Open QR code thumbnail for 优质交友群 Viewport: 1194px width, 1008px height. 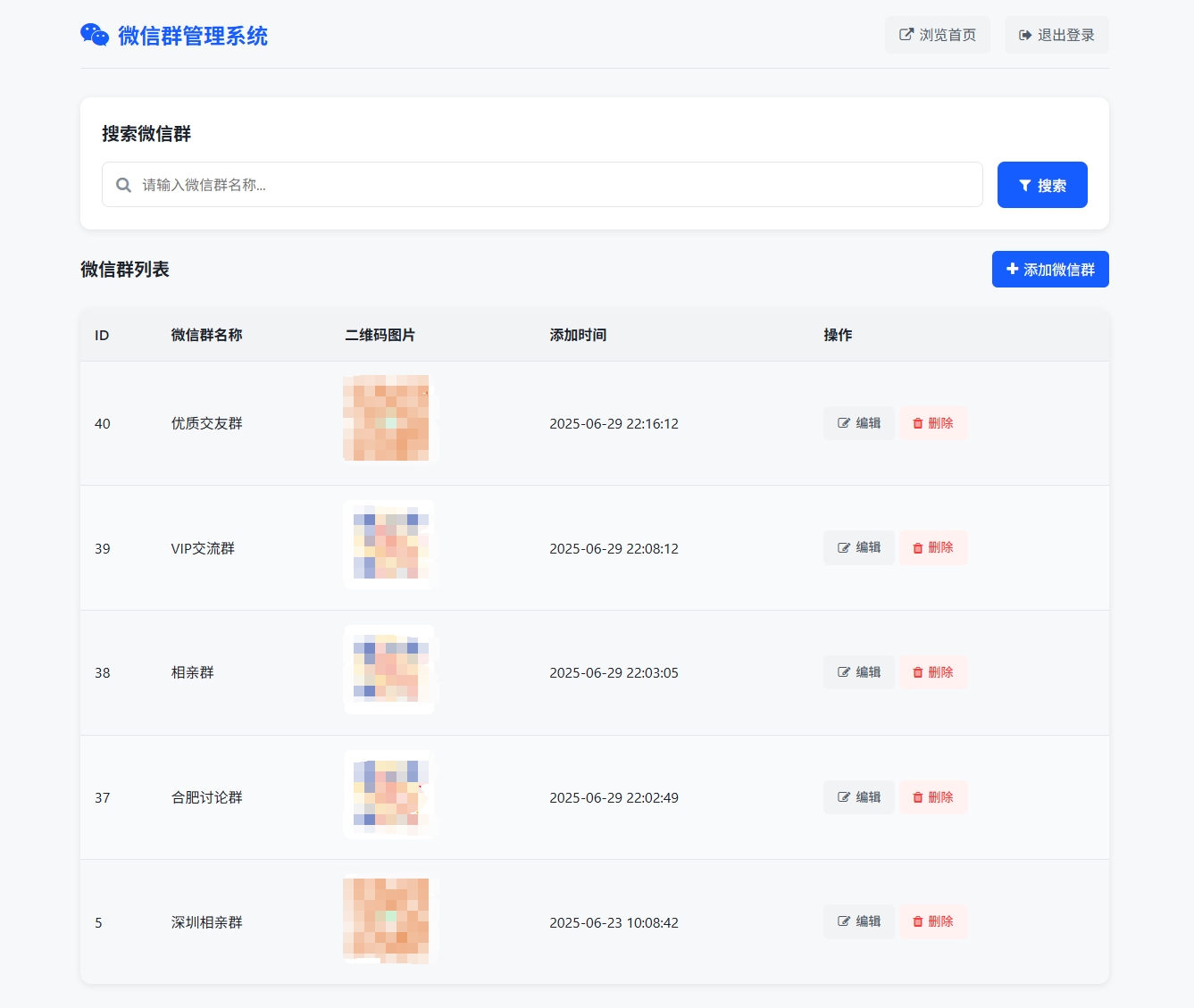[x=387, y=419]
